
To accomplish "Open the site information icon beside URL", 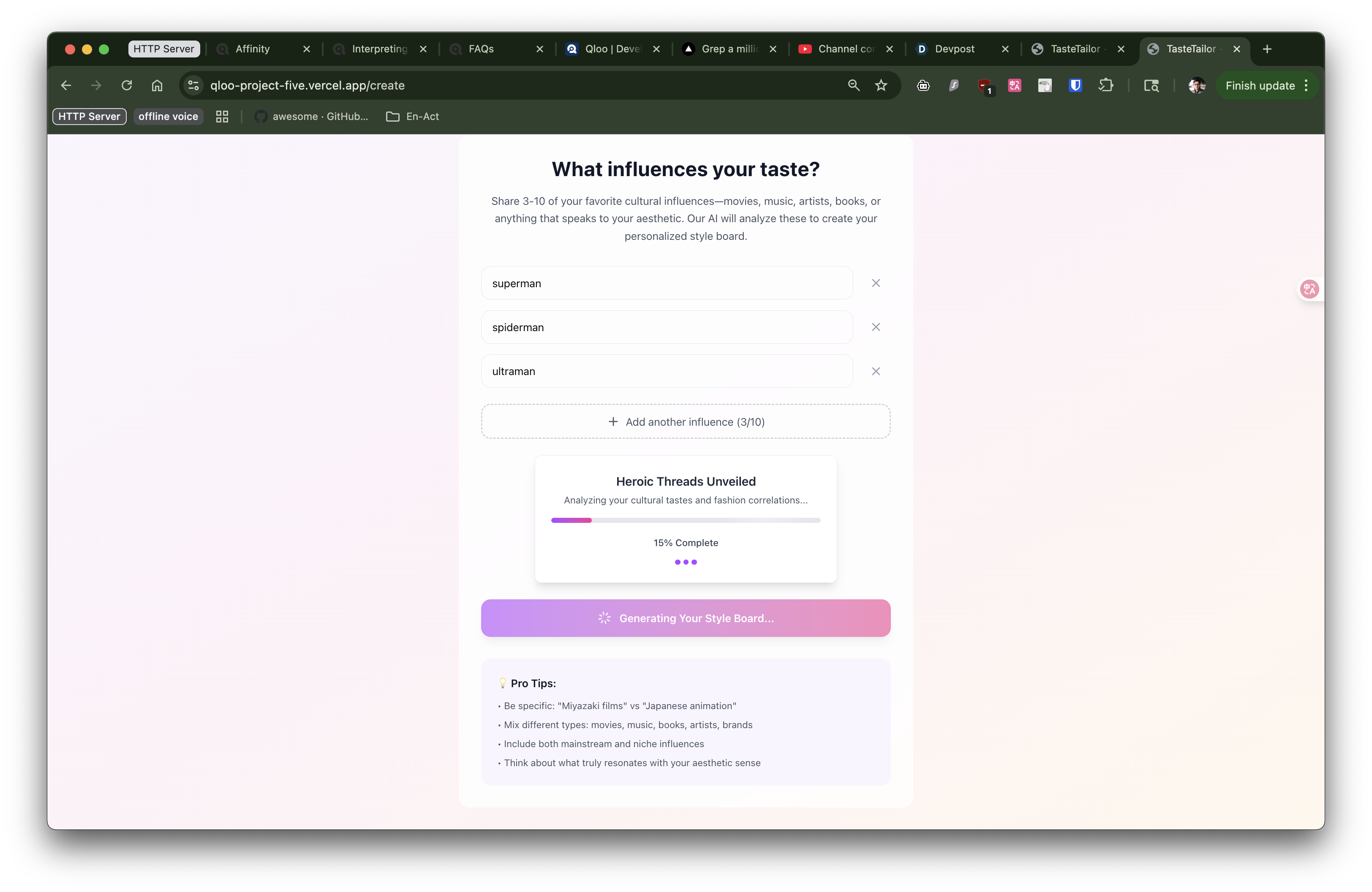I will pyautogui.click(x=194, y=85).
